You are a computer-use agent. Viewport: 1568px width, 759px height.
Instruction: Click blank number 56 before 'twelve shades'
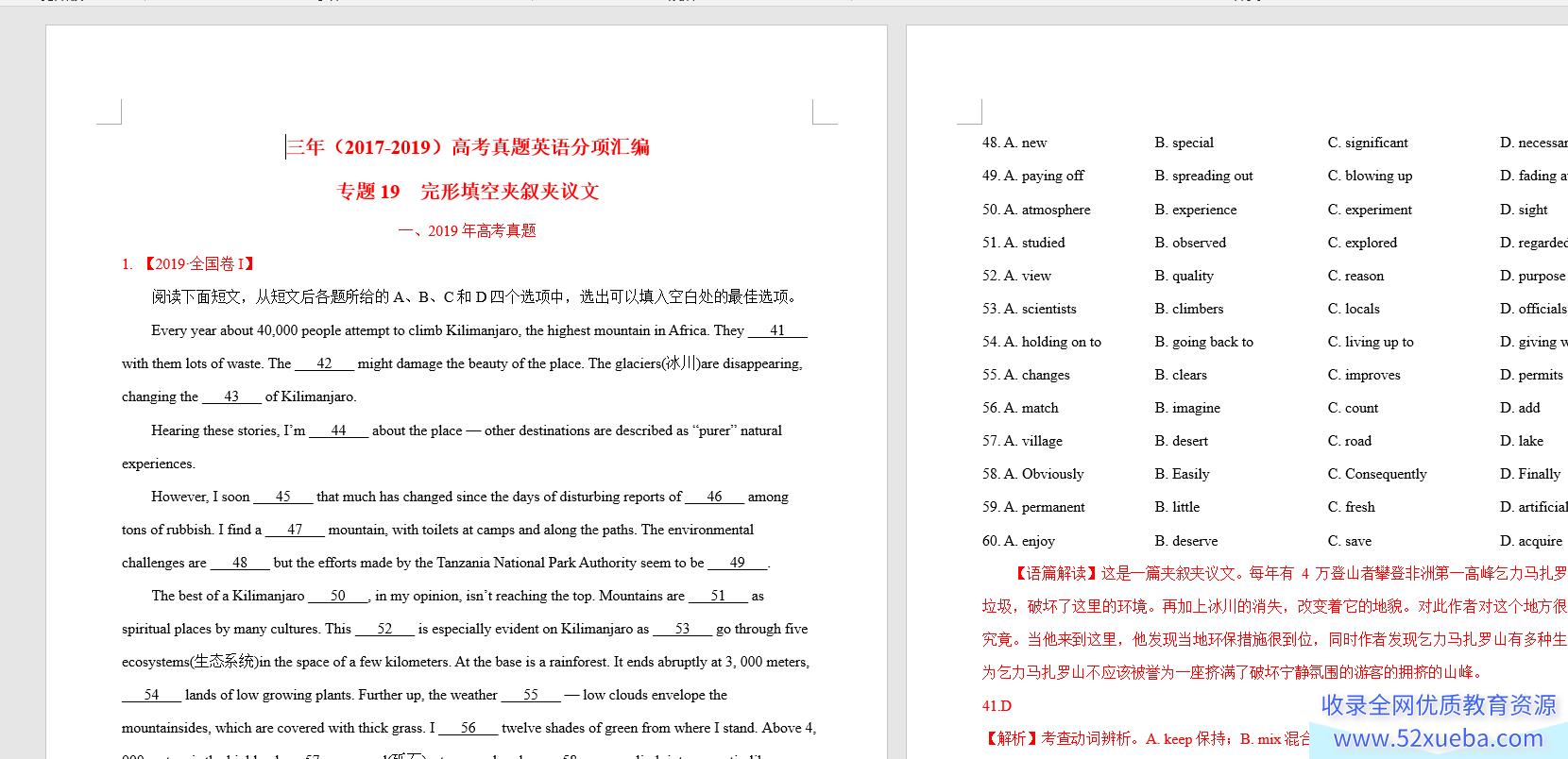(469, 728)
